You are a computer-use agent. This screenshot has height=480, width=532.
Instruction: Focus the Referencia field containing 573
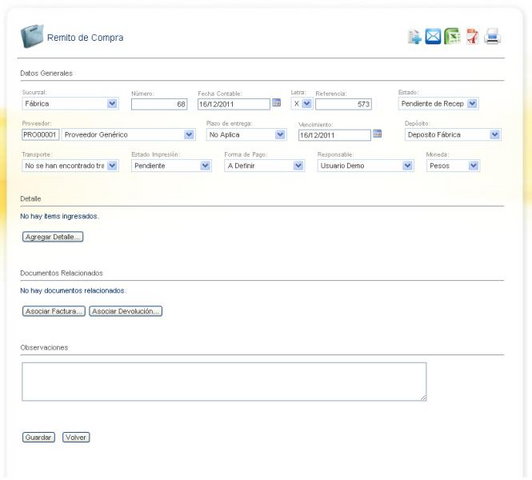pos(343,104)
